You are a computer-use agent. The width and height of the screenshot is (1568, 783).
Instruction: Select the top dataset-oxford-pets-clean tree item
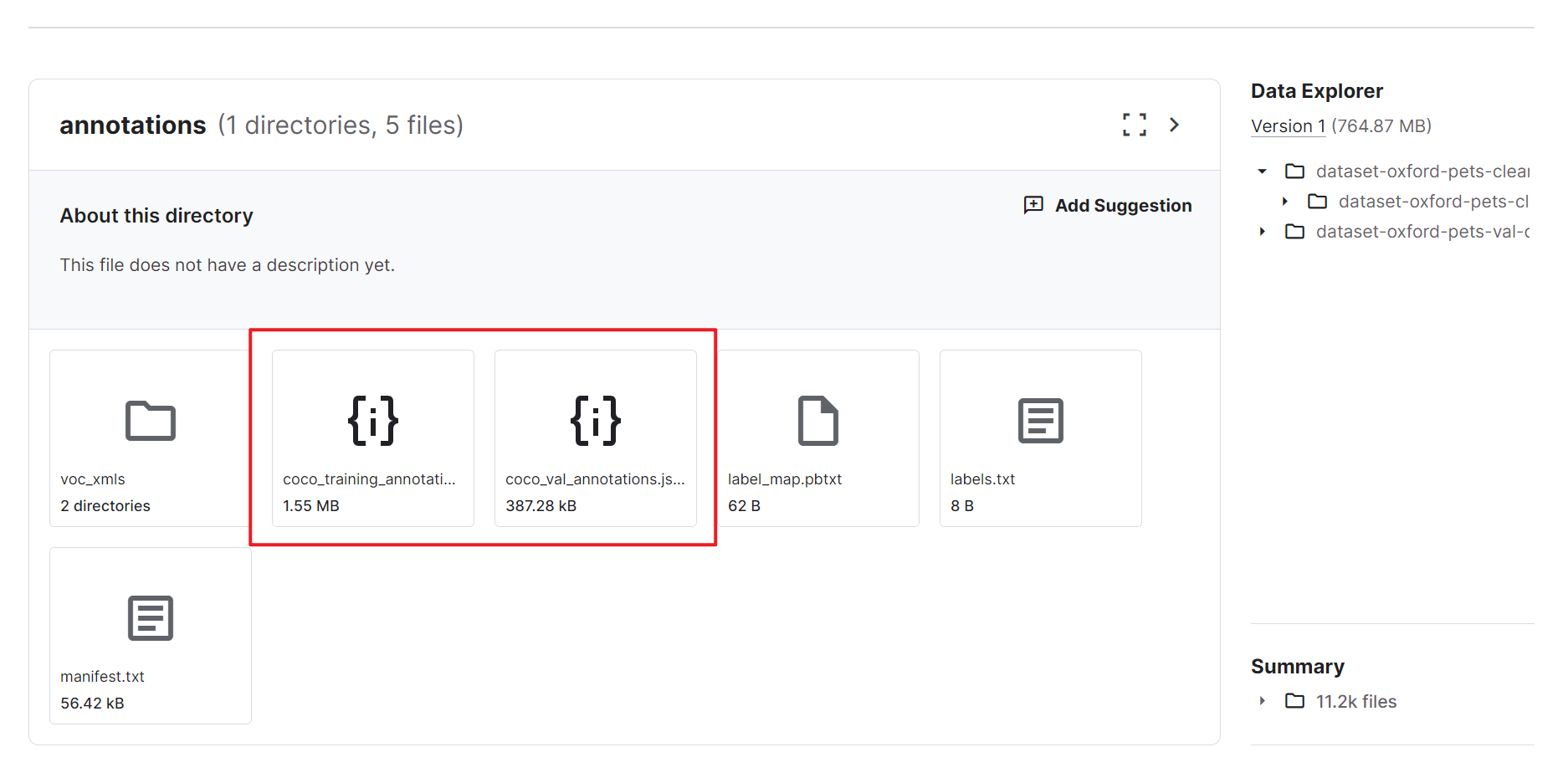[1423, 171]
